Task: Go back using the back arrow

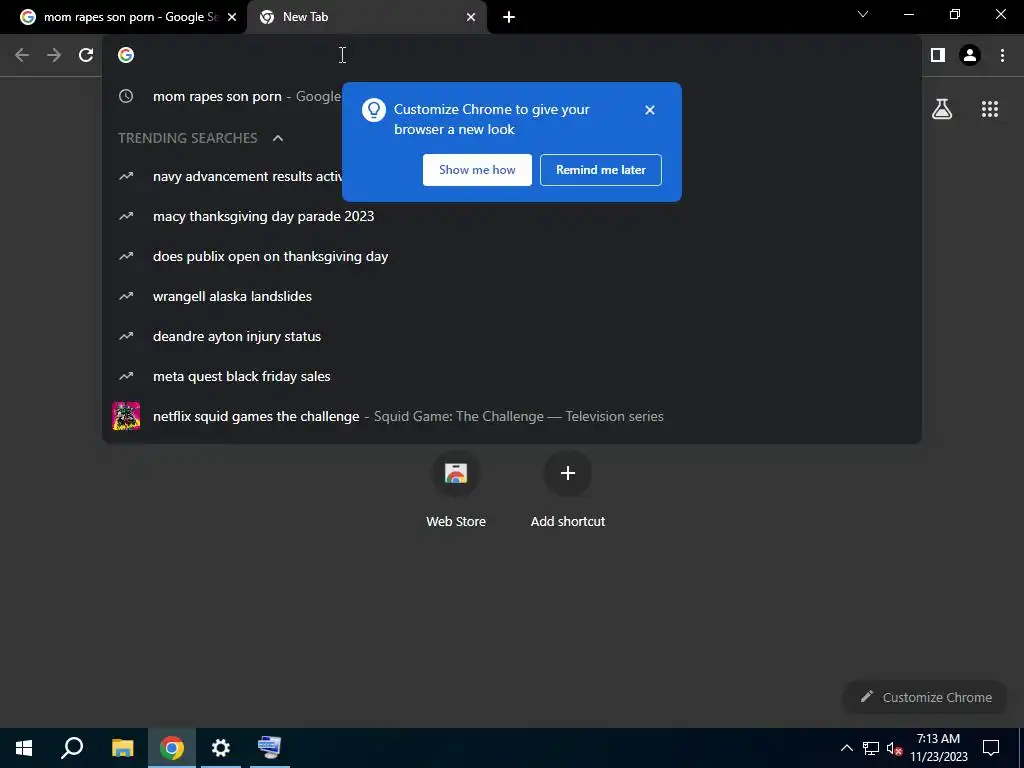Action: 22,55
